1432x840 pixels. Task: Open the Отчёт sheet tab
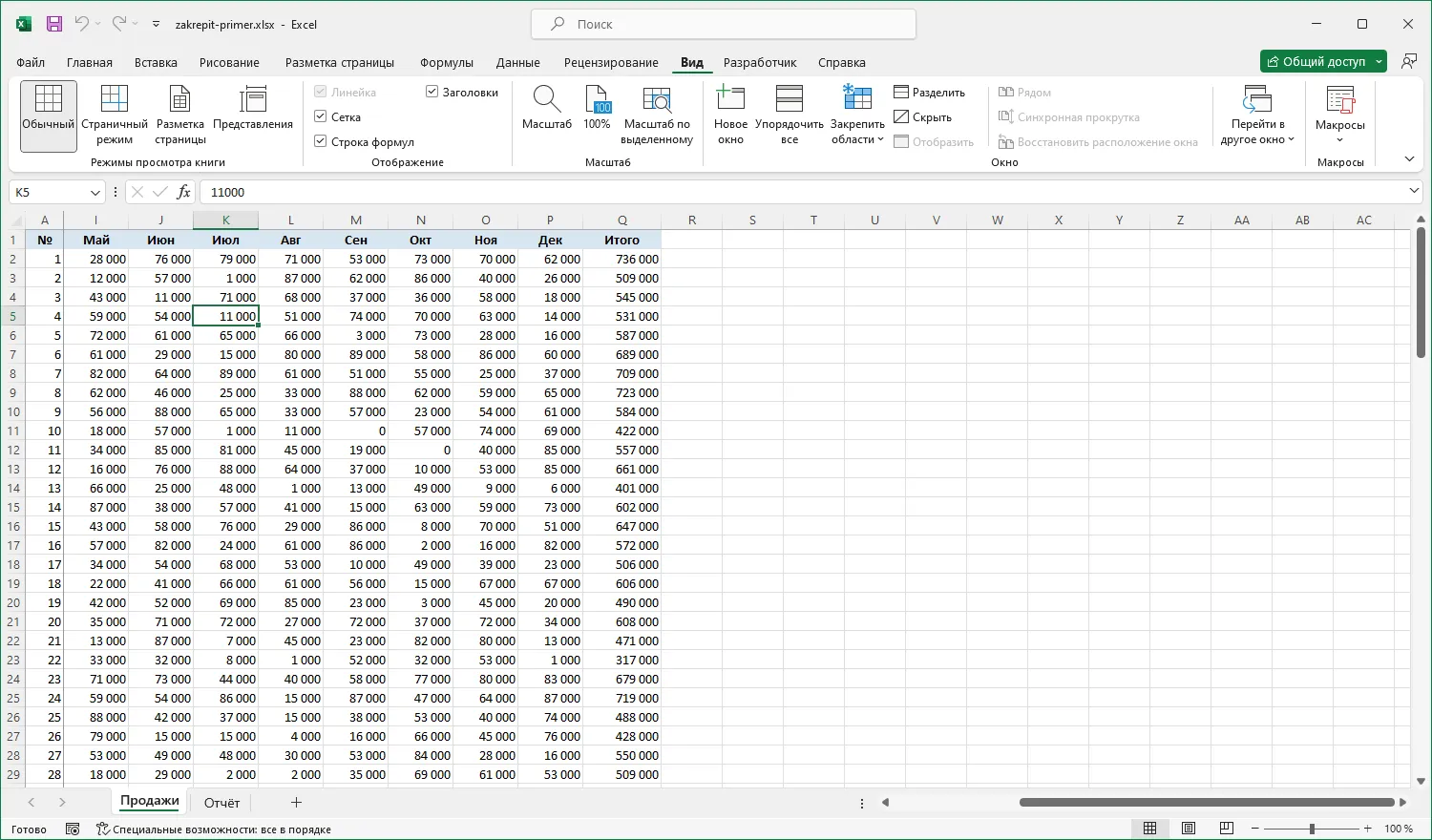(222, 803)
